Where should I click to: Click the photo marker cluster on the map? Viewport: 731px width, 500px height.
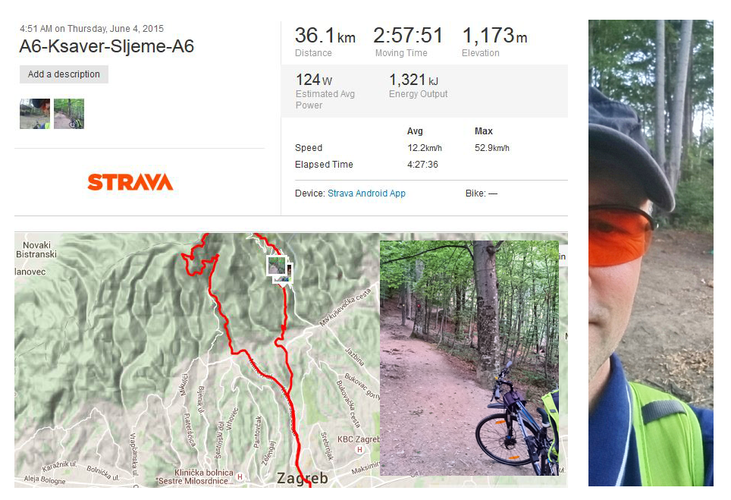tap(280, 269)
